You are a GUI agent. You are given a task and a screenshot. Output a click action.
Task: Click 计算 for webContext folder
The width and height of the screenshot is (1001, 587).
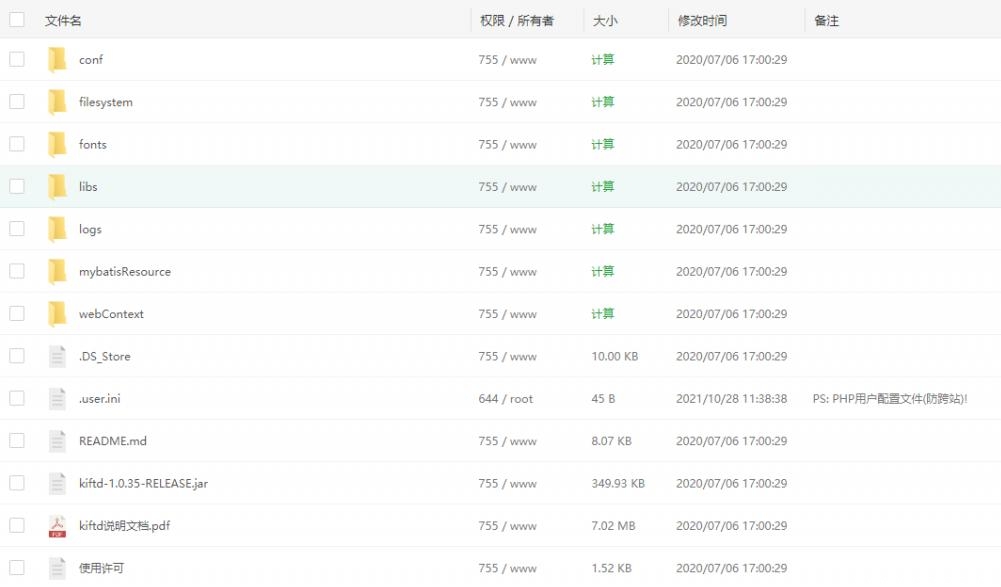click(603, 314)
